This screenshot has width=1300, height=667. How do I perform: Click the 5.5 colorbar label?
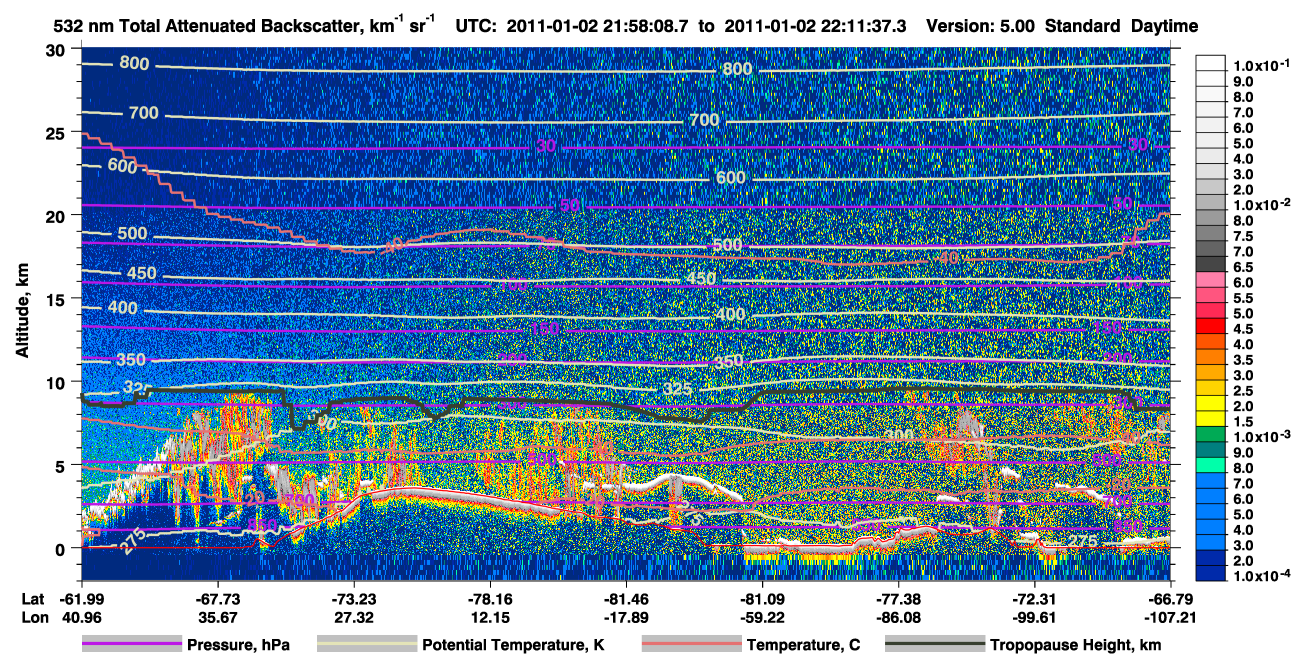tap(1243, 298)
